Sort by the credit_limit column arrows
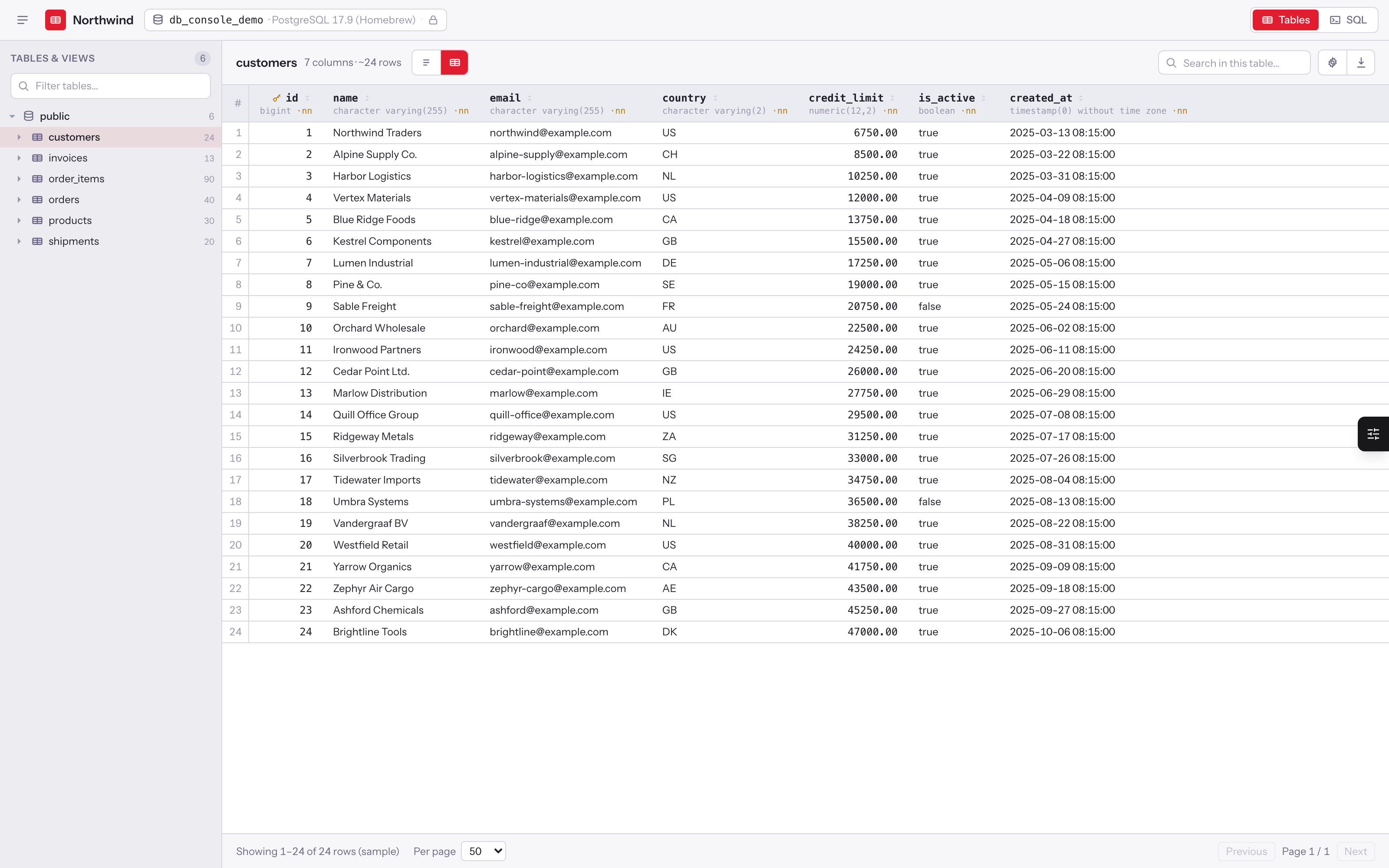The width and height of the screenshot is (1389, 868). coord(892,98)
